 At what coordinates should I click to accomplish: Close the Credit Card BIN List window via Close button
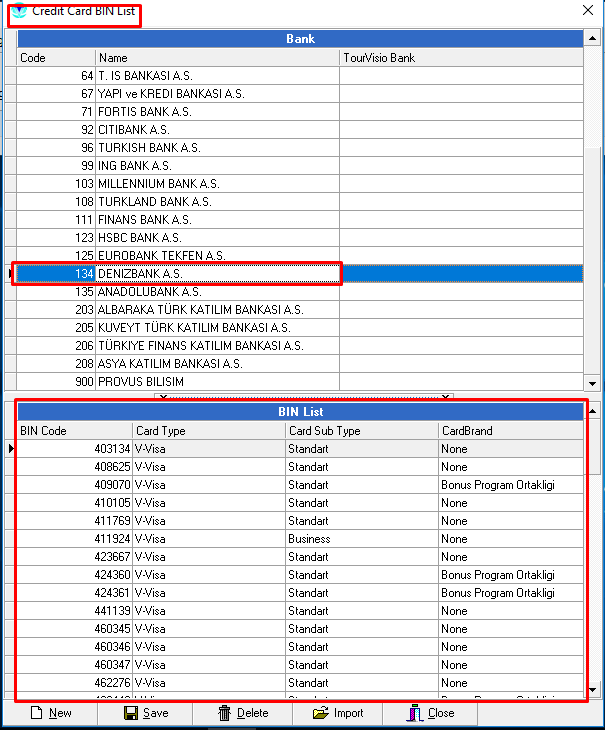[x=430, y=713]
